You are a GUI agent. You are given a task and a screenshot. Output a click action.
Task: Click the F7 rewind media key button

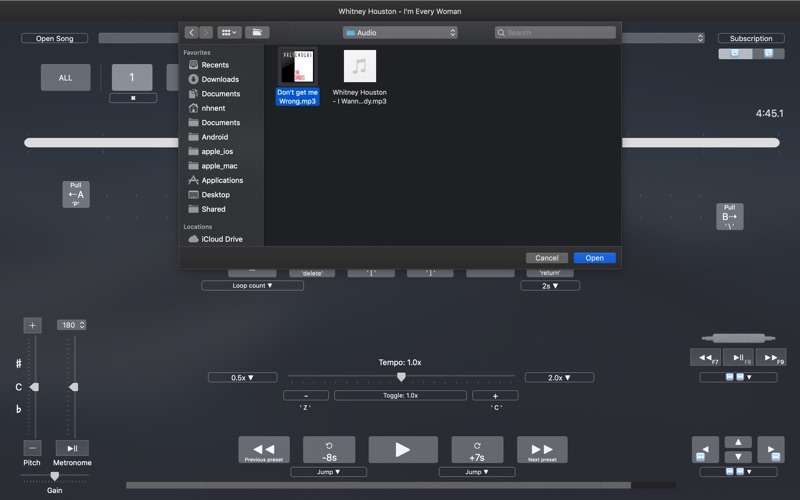point(705,357)
